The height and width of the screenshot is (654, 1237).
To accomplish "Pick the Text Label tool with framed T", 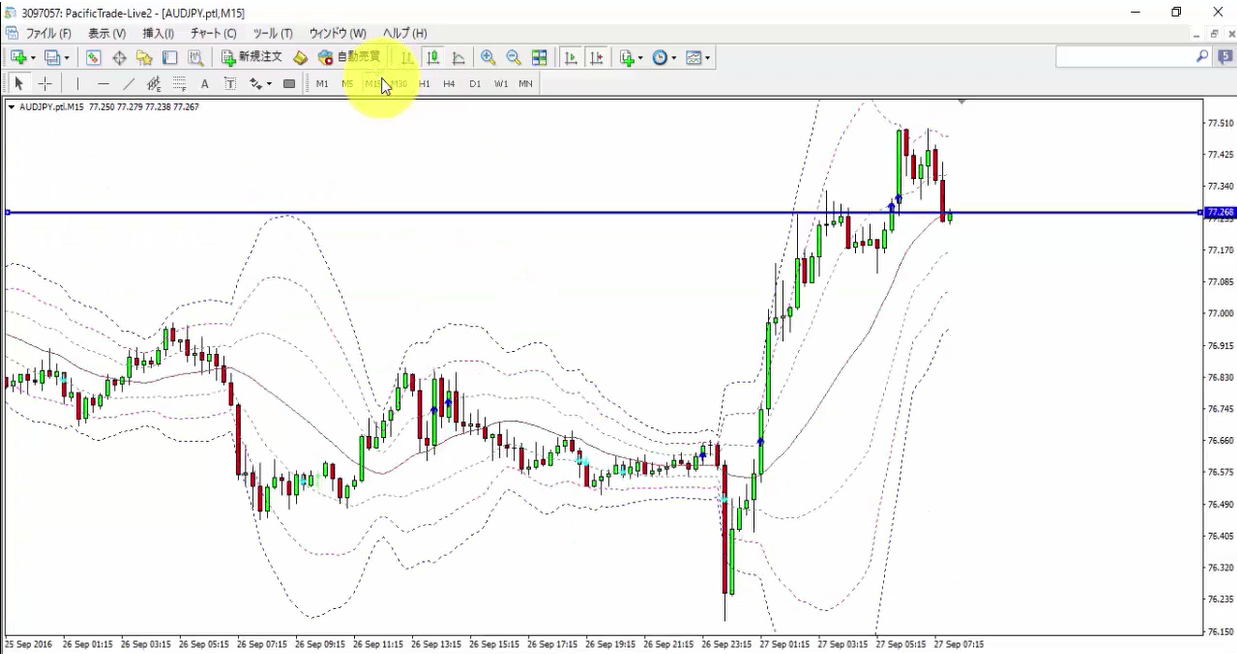I will coord(230,84).
